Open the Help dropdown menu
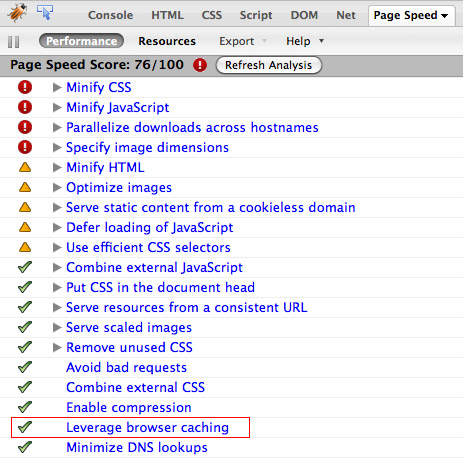This screenshot has height=458, width=463. pos(305,41)
